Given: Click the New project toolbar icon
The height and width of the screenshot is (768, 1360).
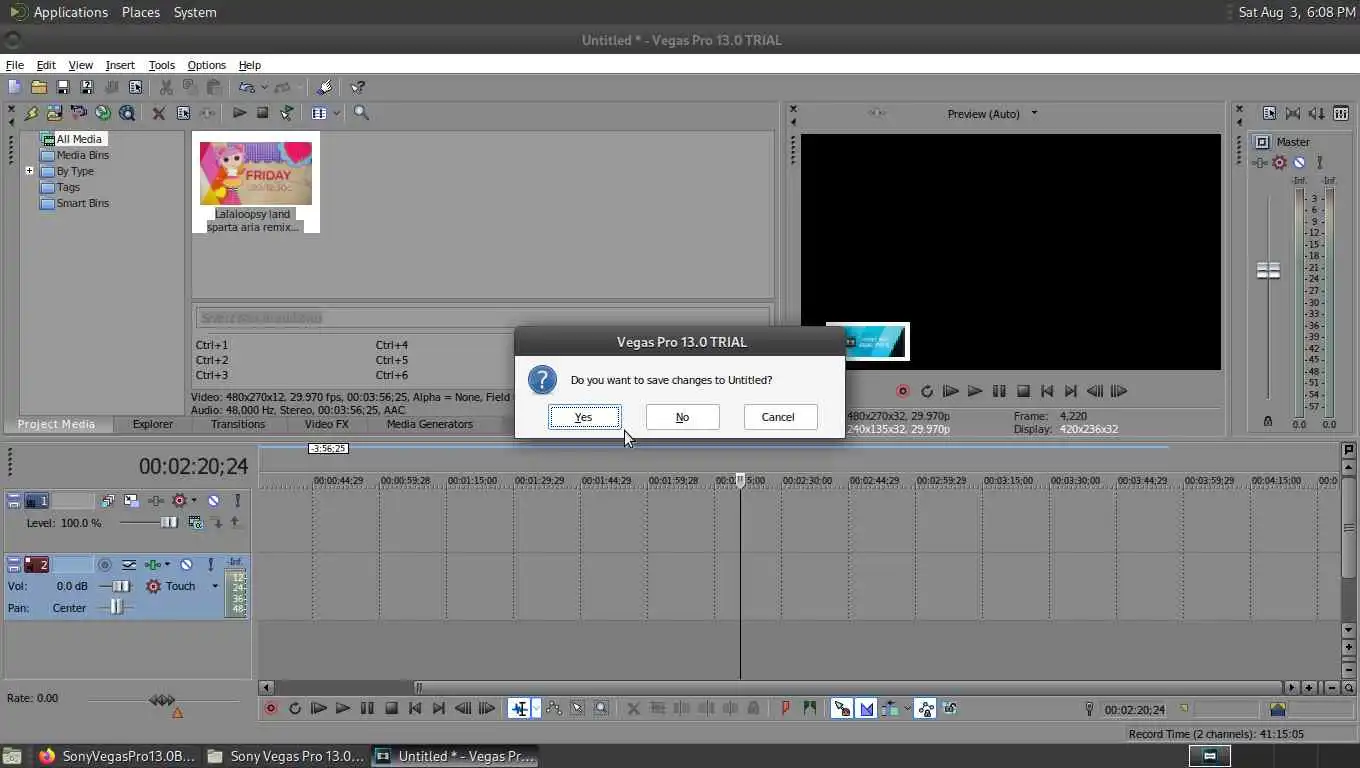Looking at the screenshot, I should pos(14,87).
